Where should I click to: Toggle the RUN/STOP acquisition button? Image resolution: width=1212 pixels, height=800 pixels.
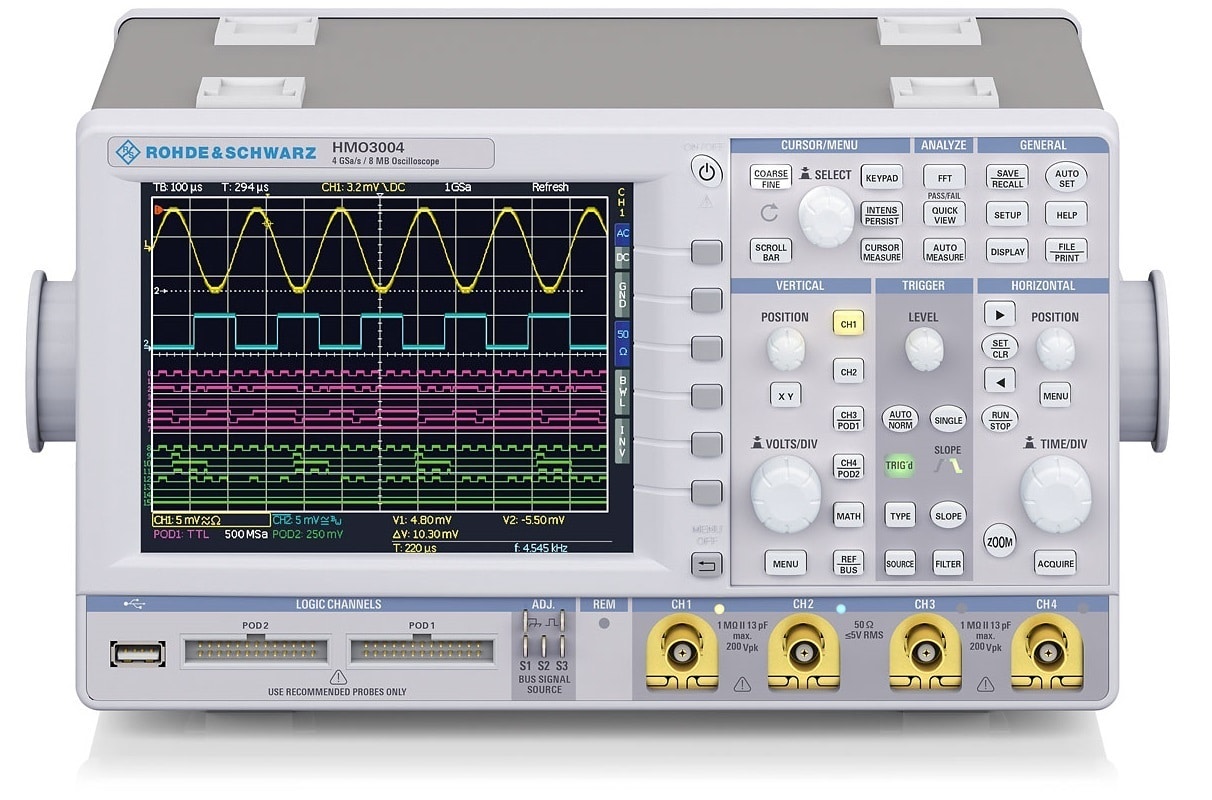[x=999, y=419]
